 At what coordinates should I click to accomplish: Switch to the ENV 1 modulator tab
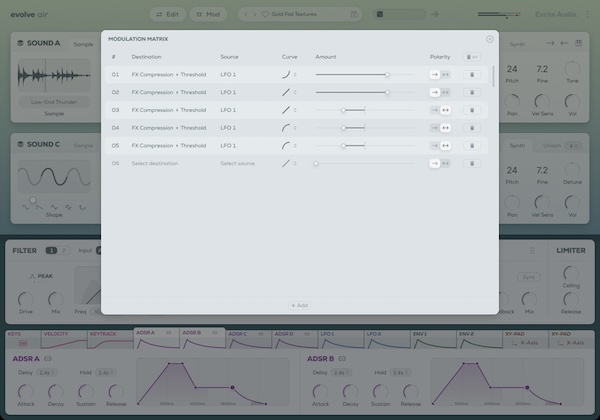tap(418, 335)
